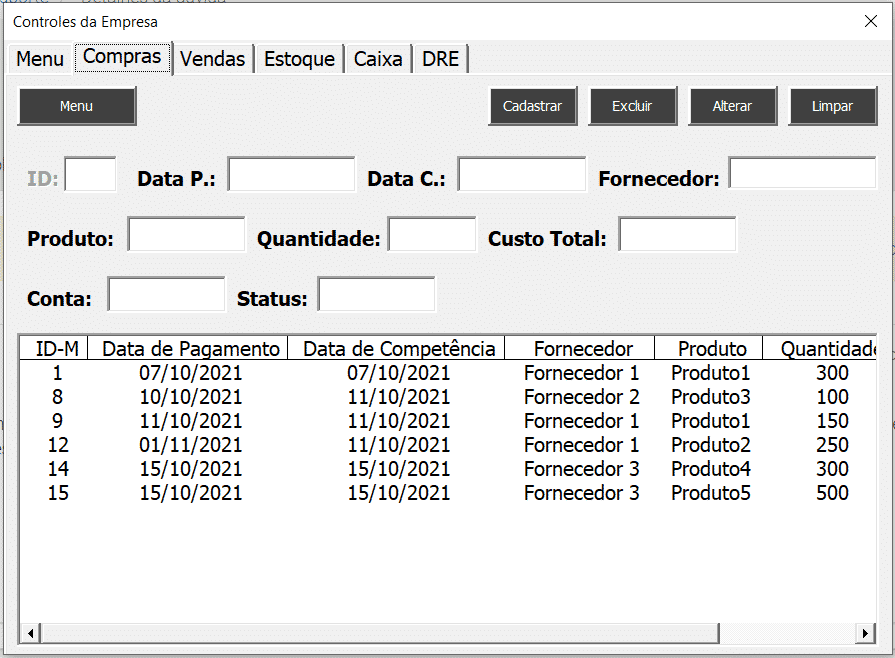Click the Produto column header in the list

(x=709, y=348)
